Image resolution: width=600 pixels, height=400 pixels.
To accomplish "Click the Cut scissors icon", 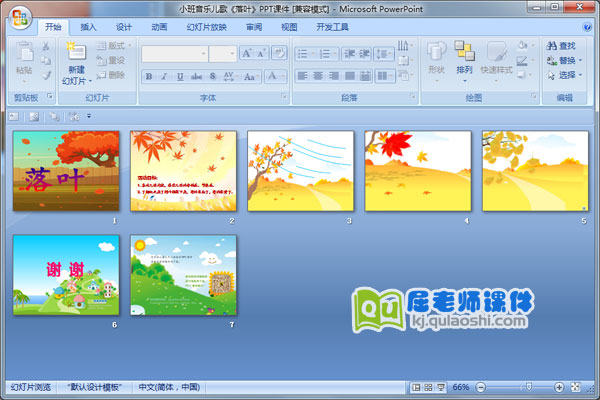I will coord(46,46).
